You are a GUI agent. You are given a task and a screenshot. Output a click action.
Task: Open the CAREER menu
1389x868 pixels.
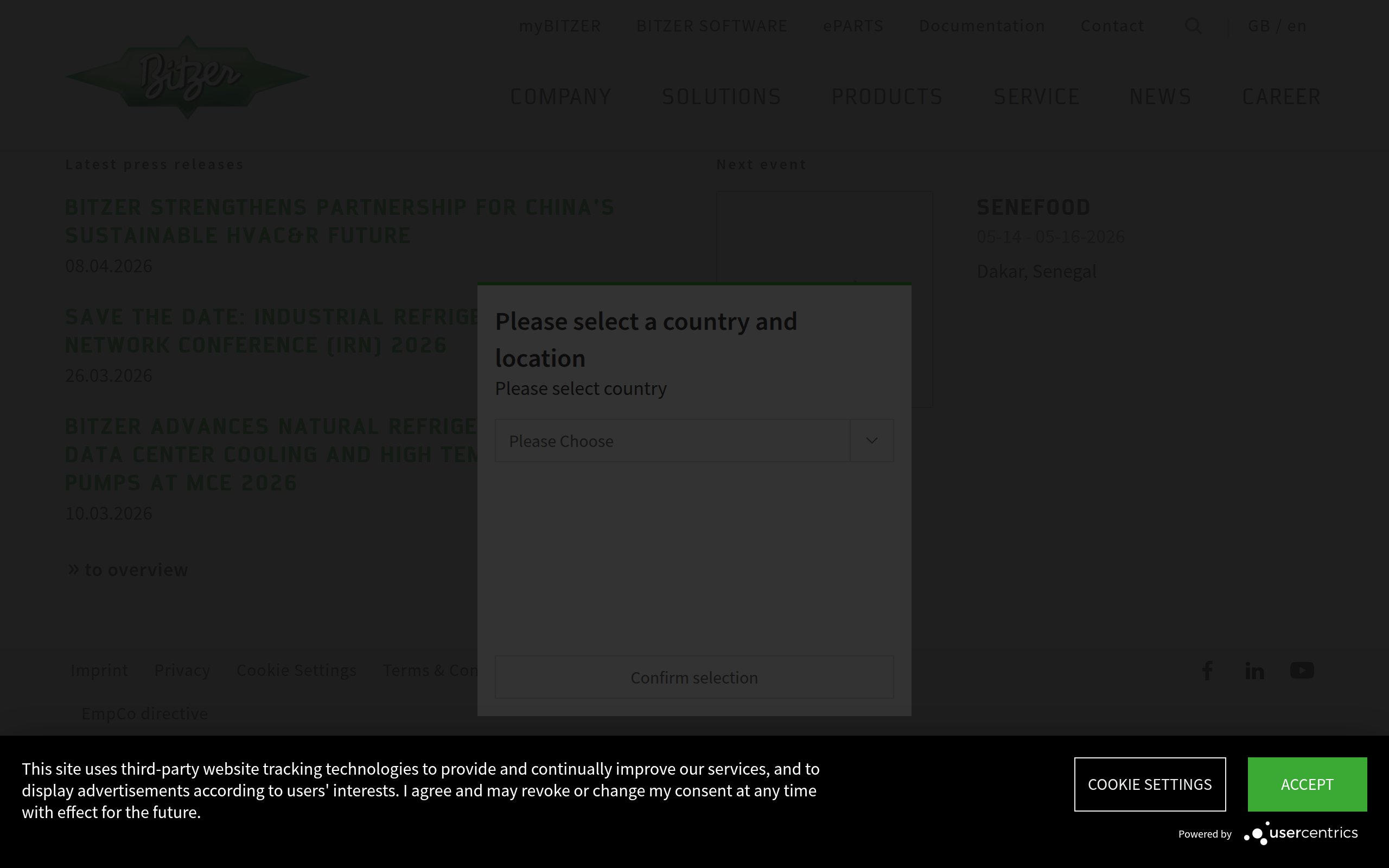1281,97
